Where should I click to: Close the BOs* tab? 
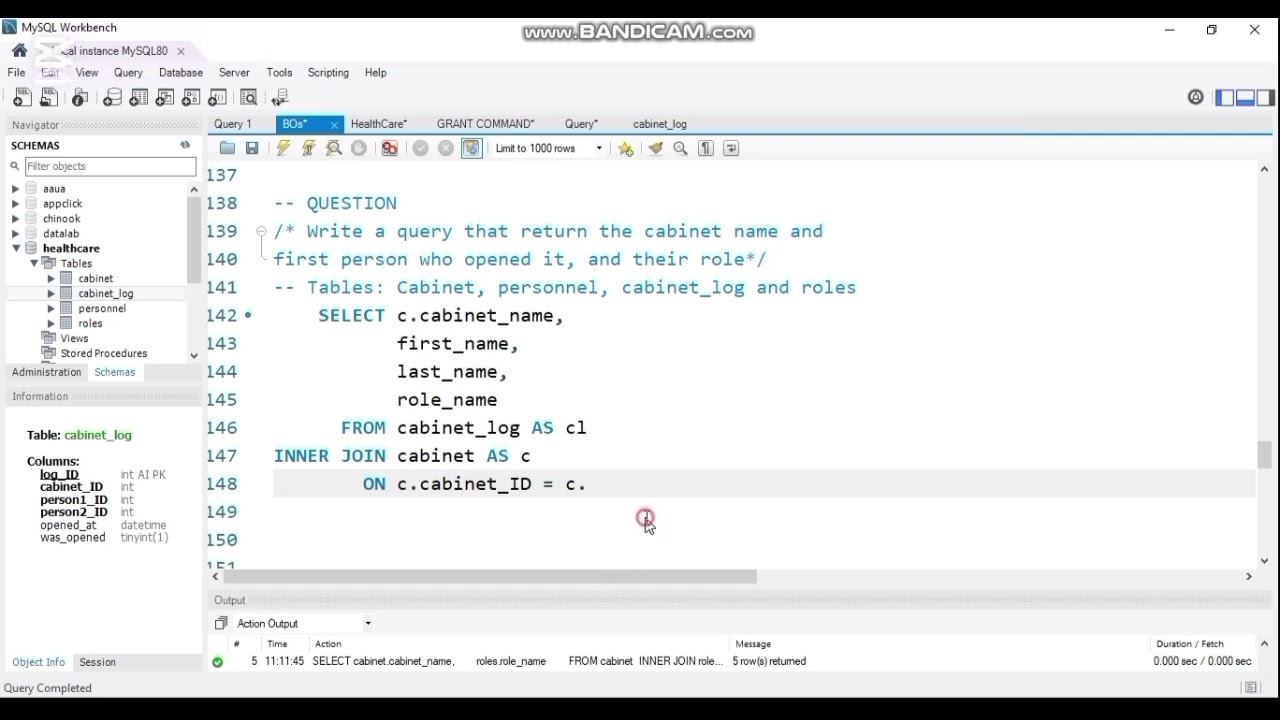point(334,125)
